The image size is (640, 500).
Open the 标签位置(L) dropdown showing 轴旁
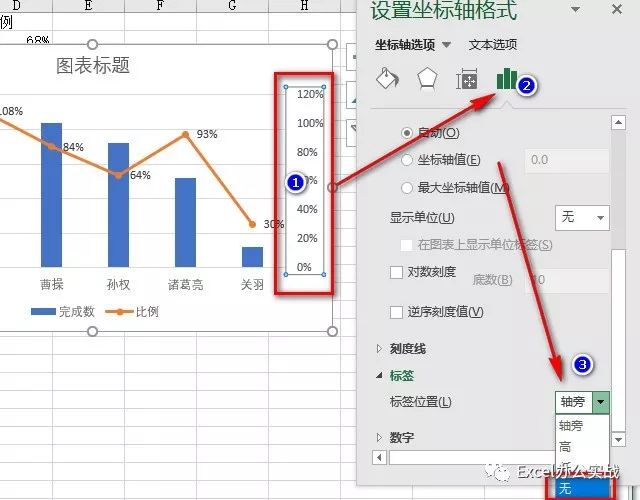tap(582, 402)
